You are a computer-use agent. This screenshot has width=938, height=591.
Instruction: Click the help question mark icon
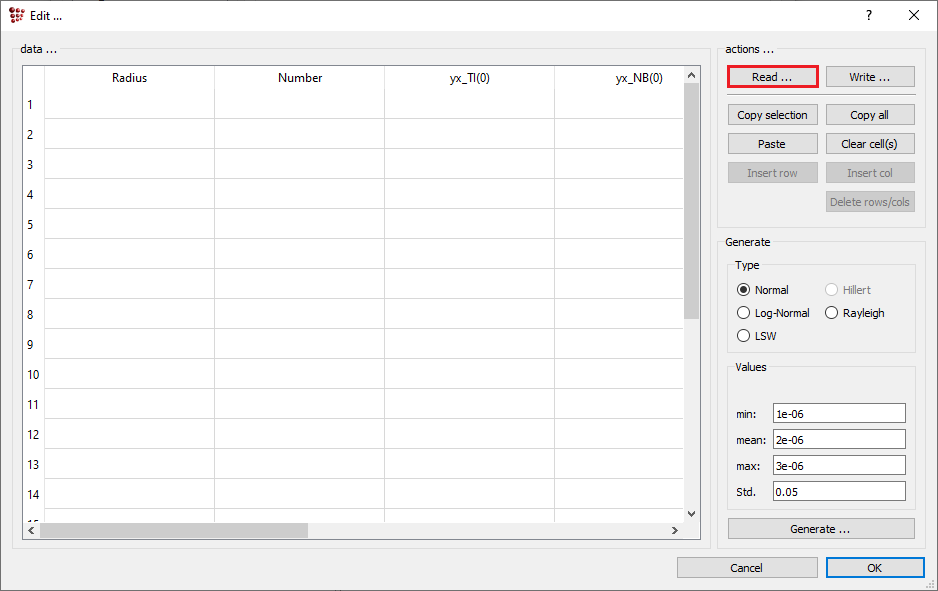[869, 16]
